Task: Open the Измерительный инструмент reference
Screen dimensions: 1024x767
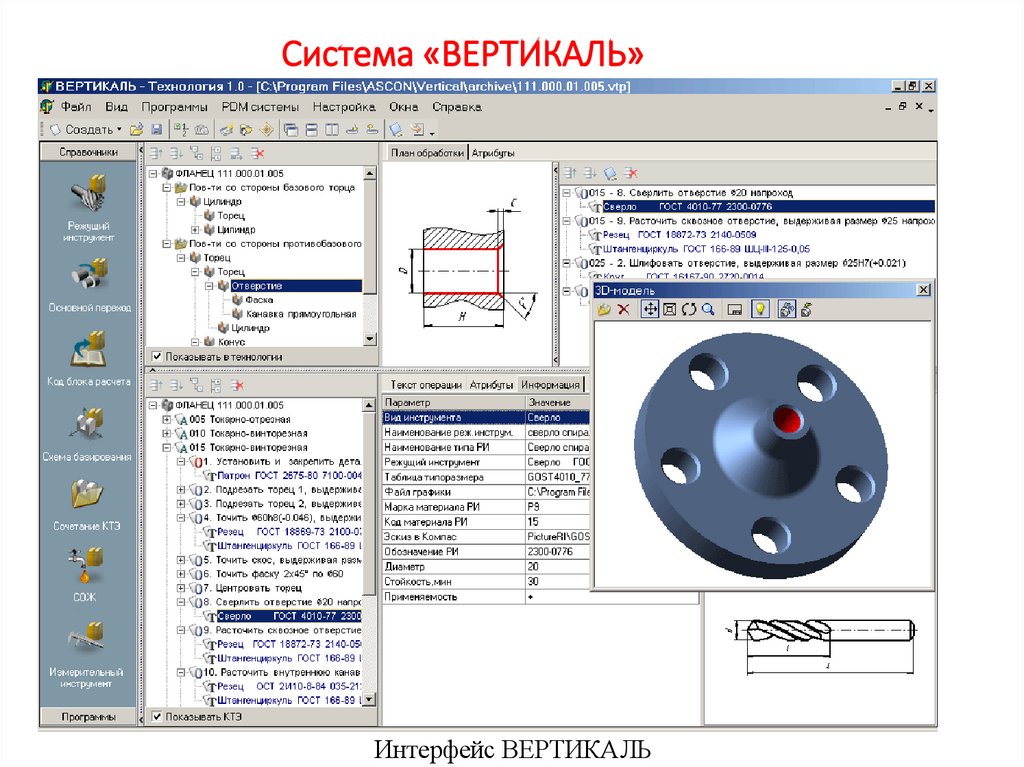Action: click(86, 655)
